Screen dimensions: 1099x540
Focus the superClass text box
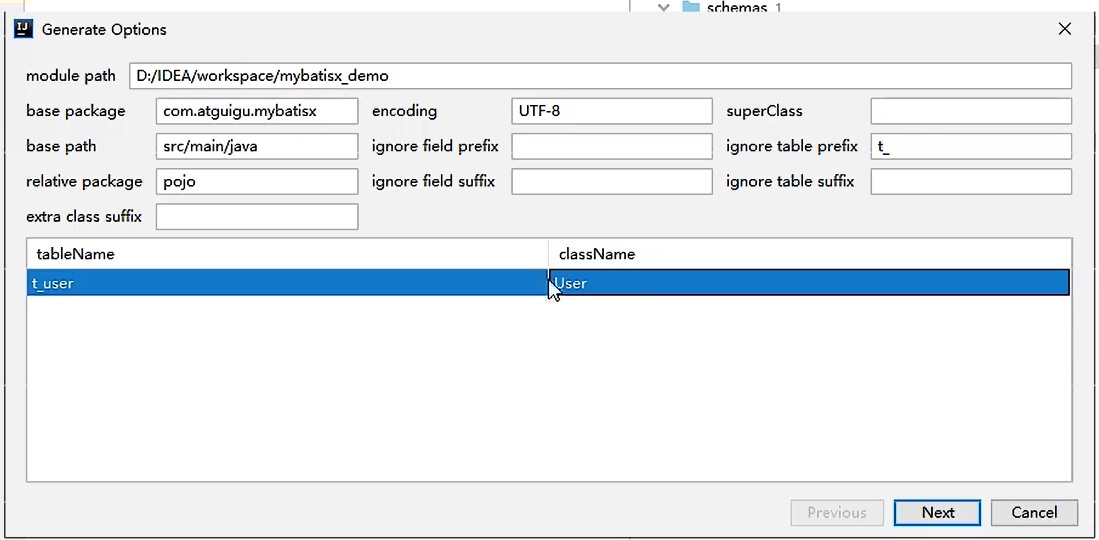point(970,111)
